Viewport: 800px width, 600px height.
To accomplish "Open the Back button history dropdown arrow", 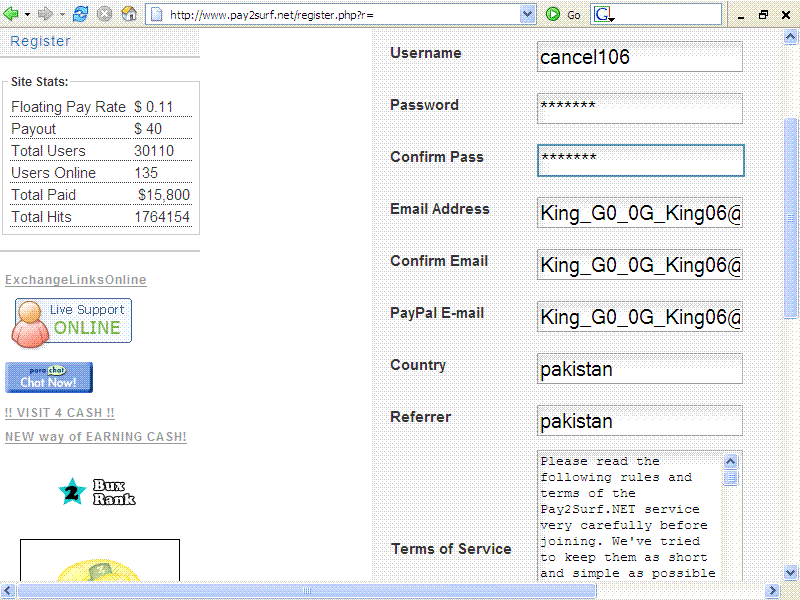I will pyautogui.click(x=27, y=14).
